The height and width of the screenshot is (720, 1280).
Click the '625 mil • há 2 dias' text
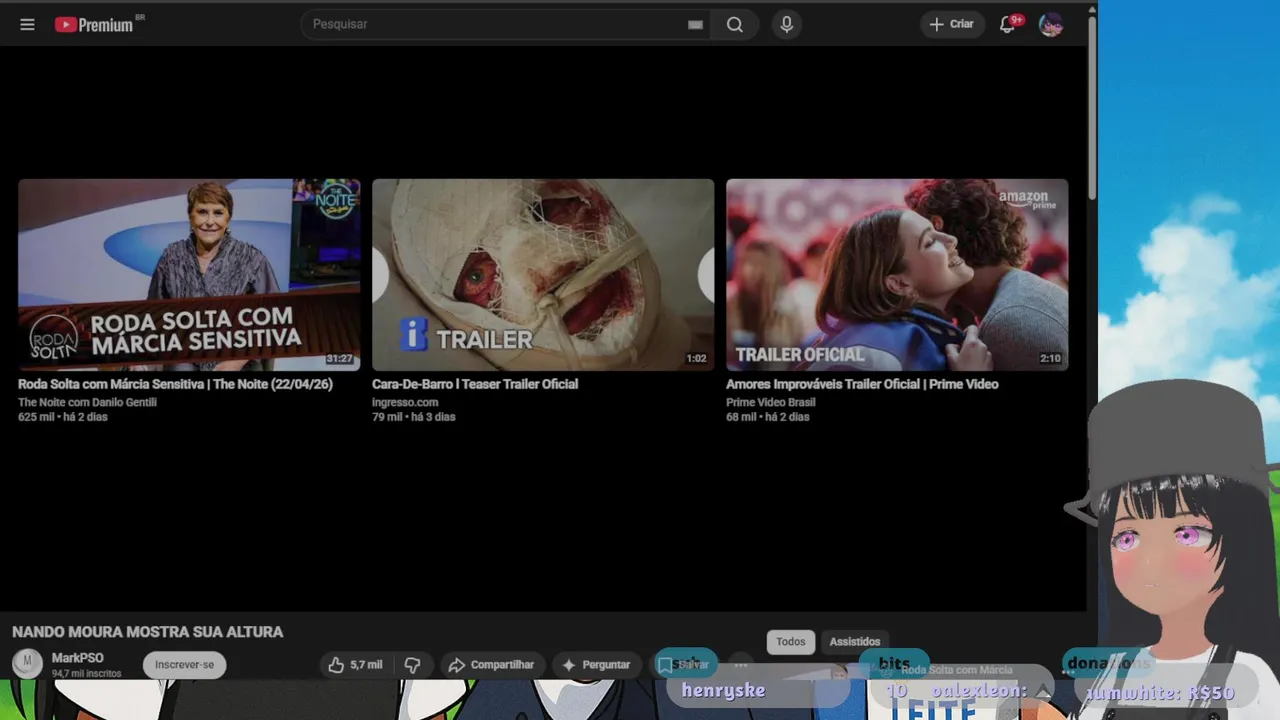(62, 417)
